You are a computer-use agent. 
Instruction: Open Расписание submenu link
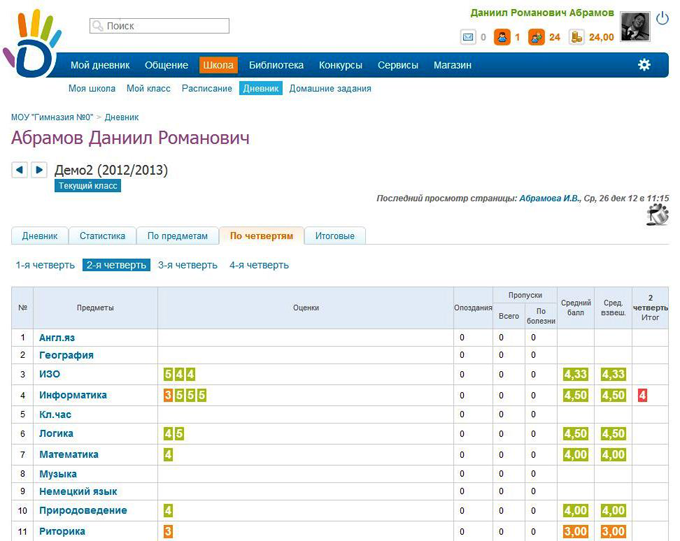click(x=207, y=89)
